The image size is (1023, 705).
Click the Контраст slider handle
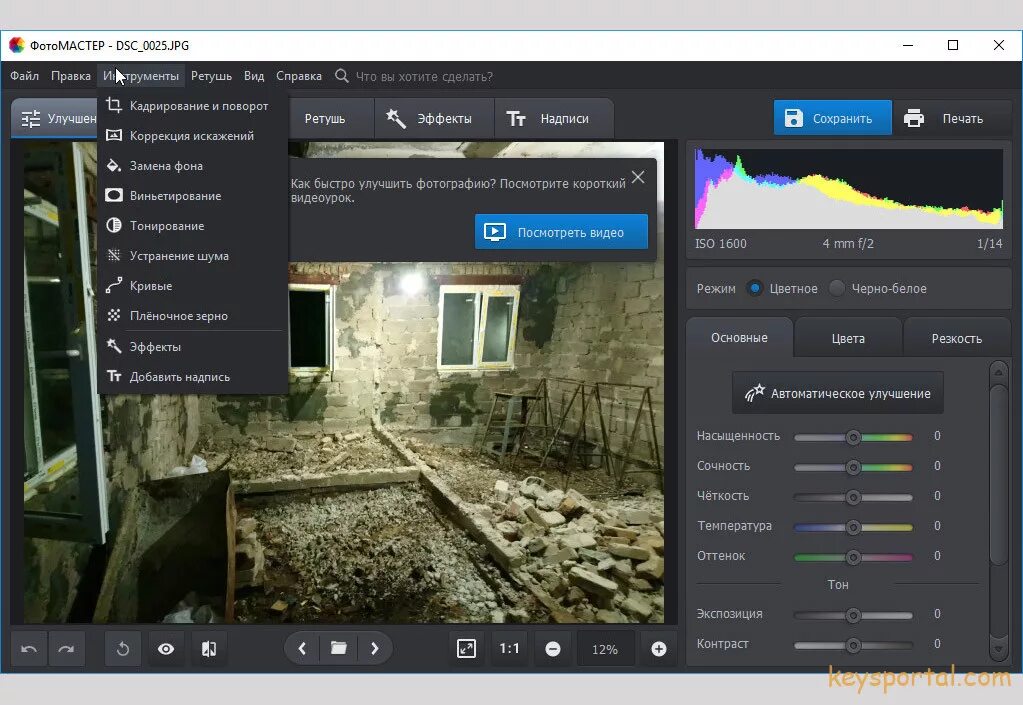click(x=853, y=645)
